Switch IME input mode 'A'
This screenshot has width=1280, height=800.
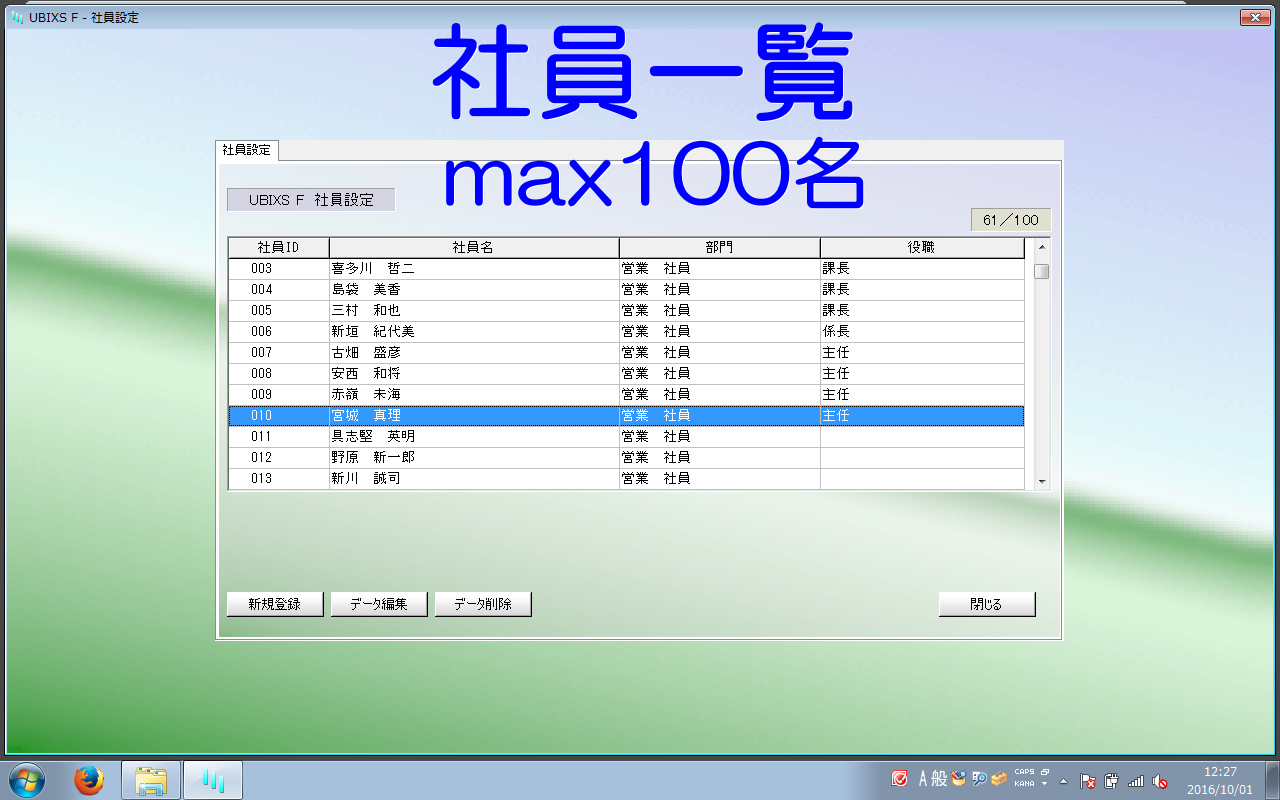(924, 779)
